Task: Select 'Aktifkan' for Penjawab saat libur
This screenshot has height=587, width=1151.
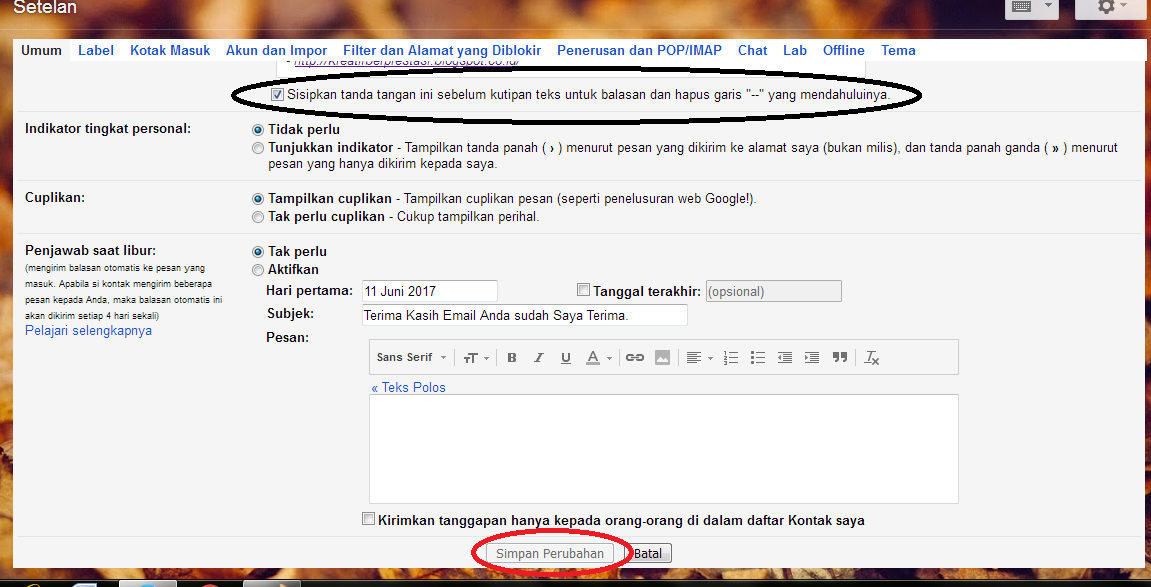Action: [258, 269]
